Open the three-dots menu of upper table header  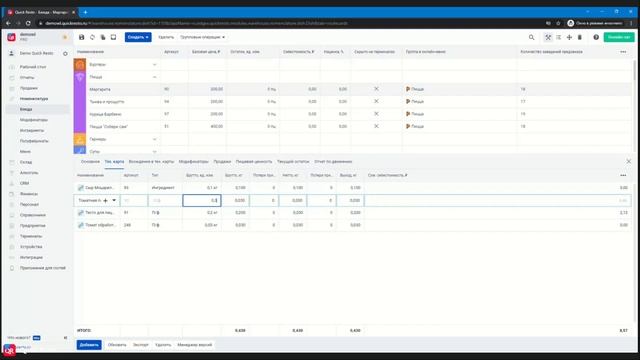point(623,52)
